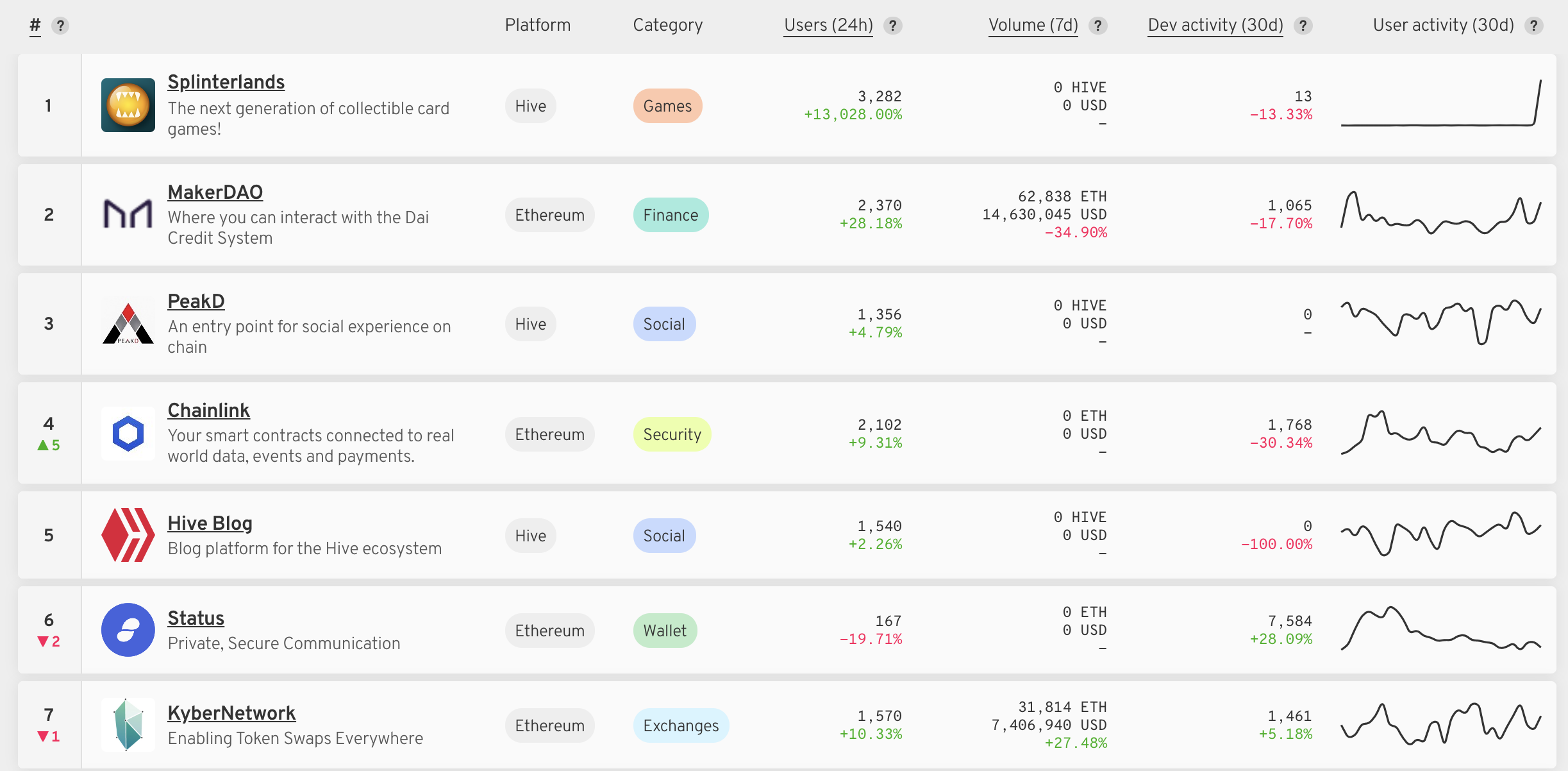1568x771 pixels.
Task: Select the Security category tag
Action: click(x=672, y=434)
